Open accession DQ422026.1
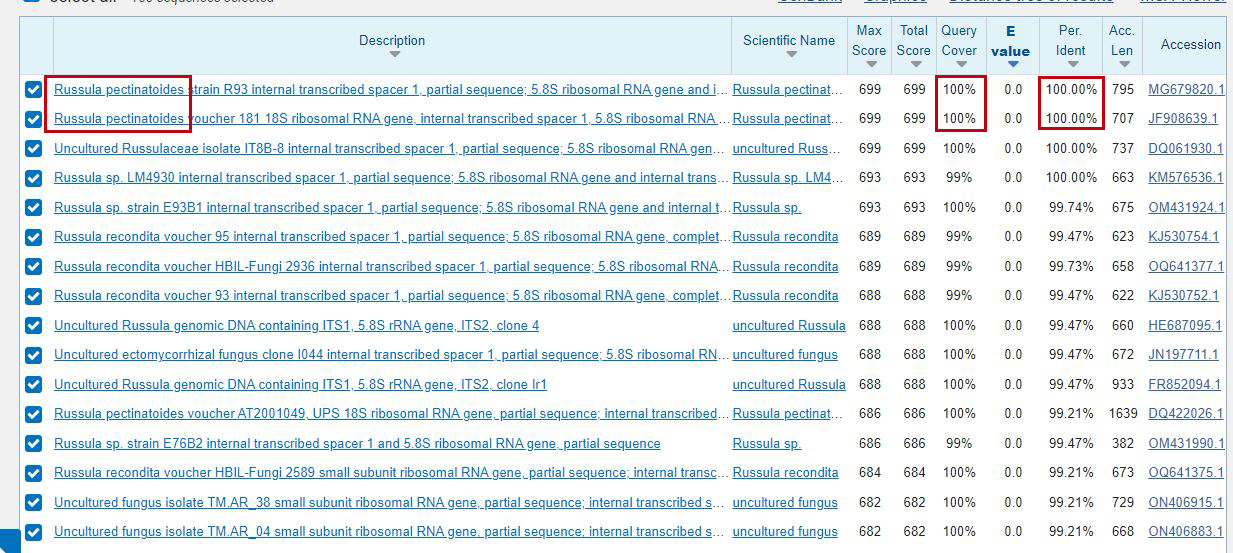 1185,413
